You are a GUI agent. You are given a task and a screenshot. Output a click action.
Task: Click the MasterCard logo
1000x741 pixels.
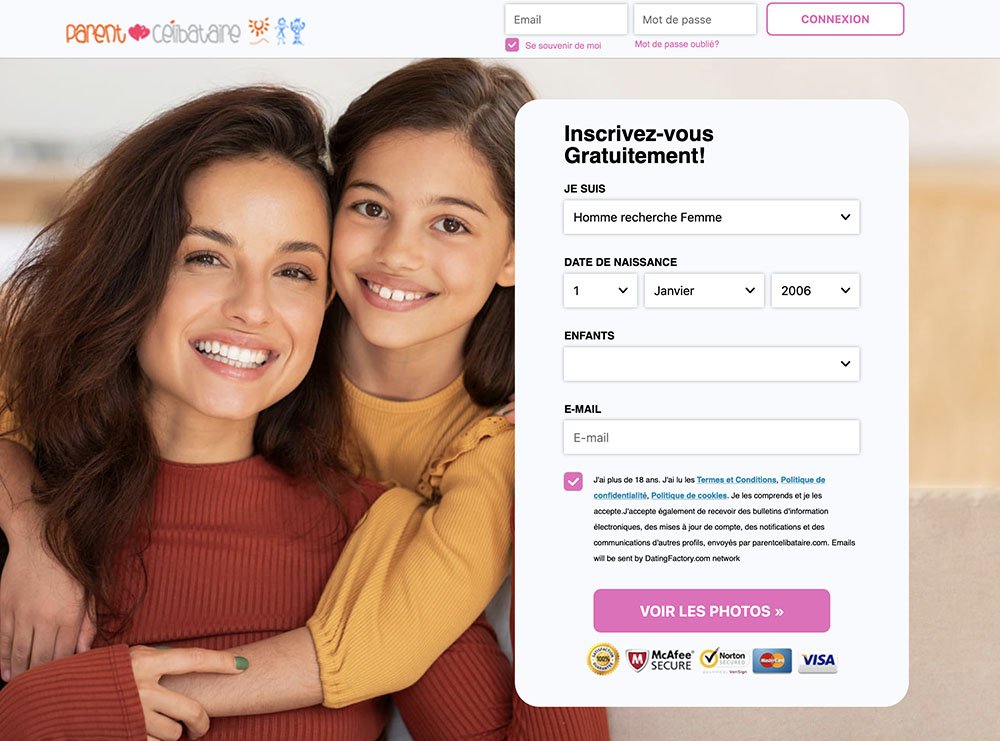pyautogui.click(x=772, y=661)
